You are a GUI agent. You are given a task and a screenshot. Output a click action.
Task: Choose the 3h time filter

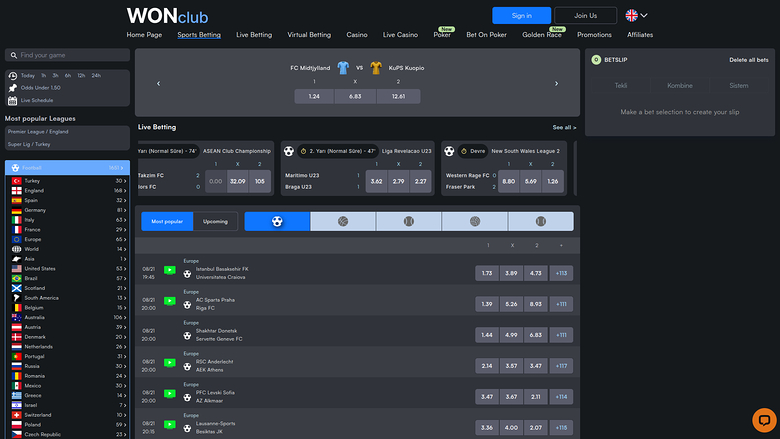coord(55,76)
